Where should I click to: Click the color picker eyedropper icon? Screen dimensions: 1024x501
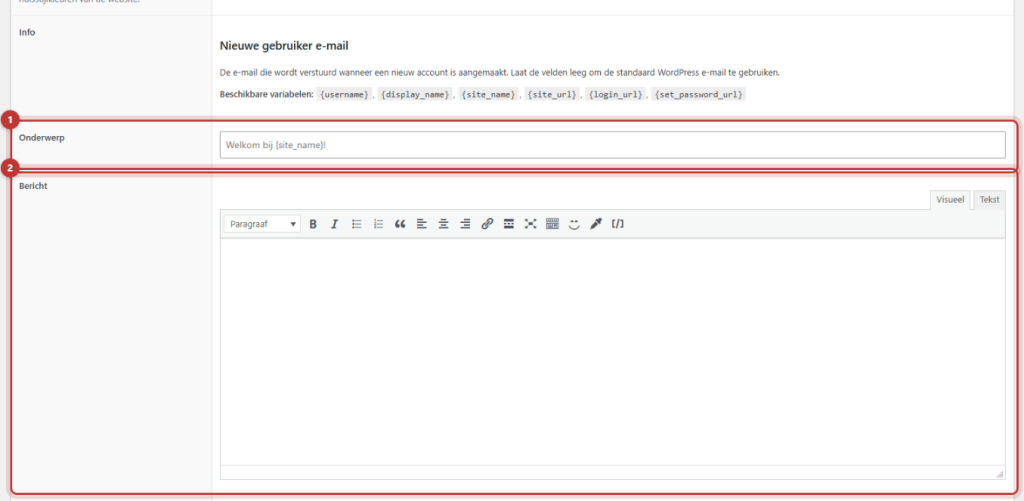click(x=596, y=224)
